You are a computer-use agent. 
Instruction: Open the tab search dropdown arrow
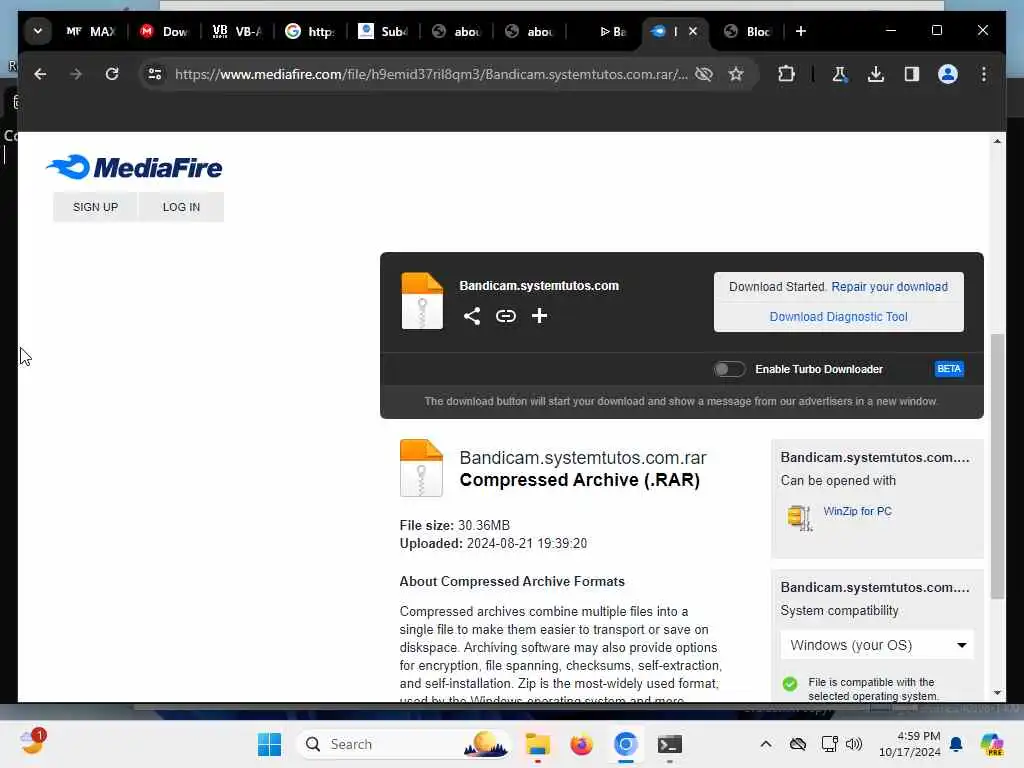pyautogui.click(x=38, y=31)
